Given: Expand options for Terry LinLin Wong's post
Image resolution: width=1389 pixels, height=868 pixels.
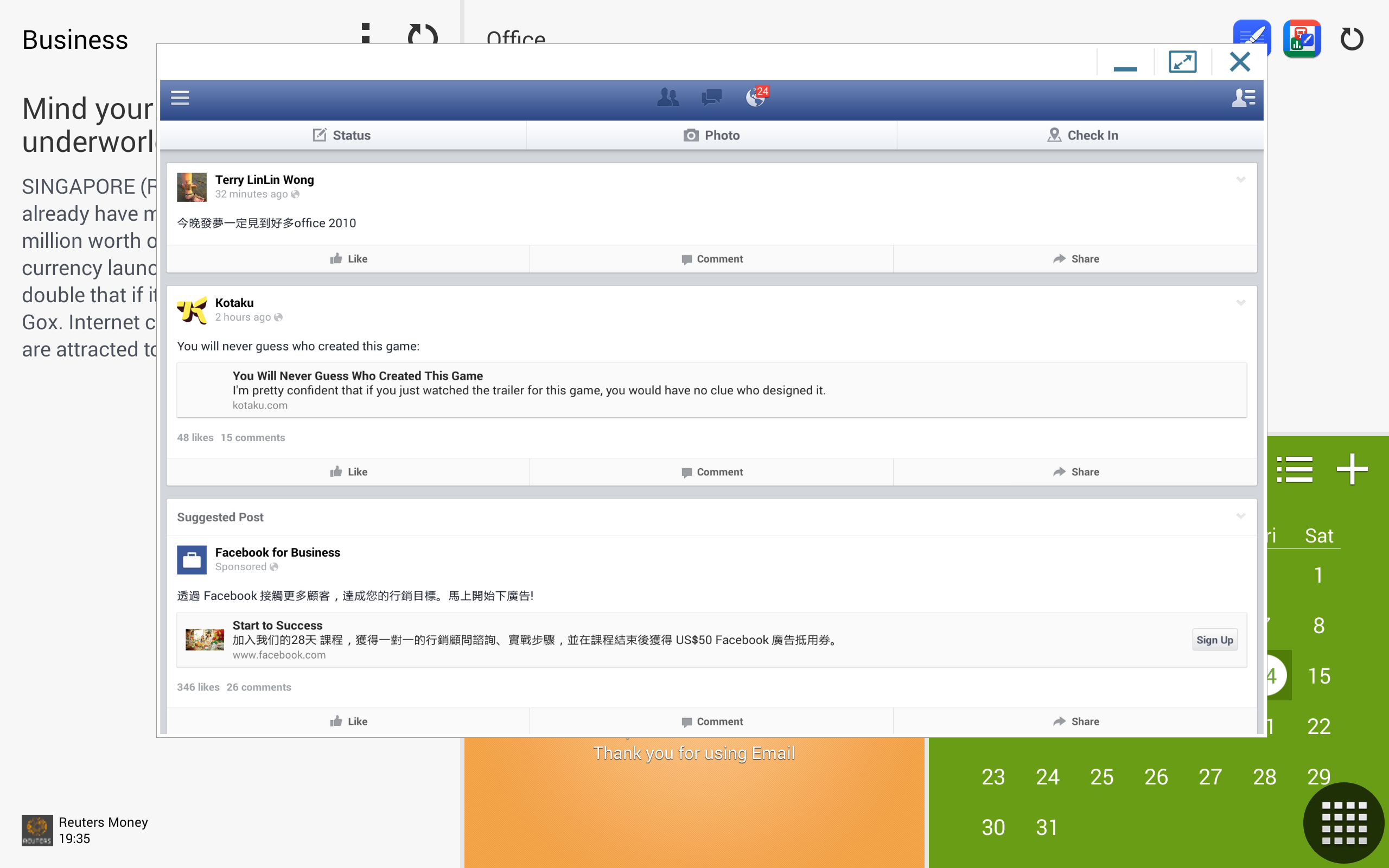Looking at the screenshot, I should (x=1241, y=180).
